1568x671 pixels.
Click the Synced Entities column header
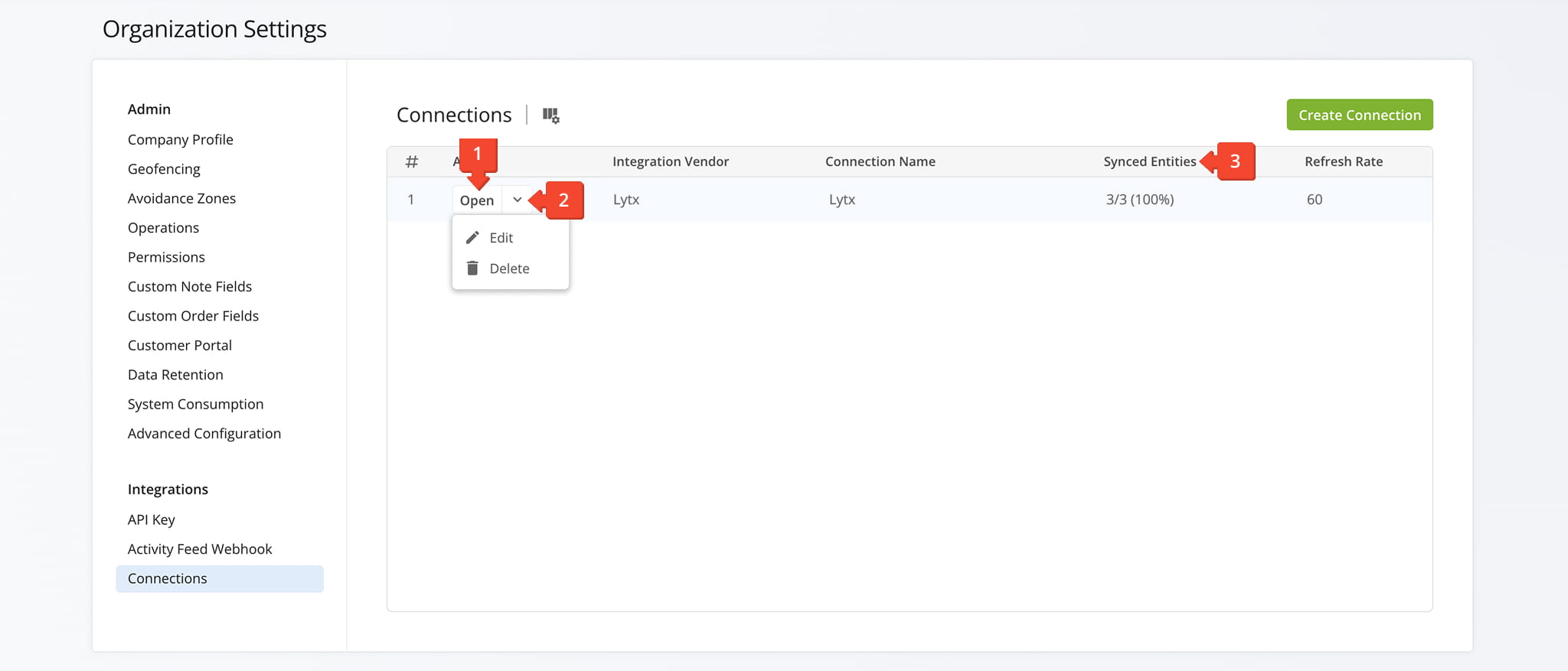(x=1148, y=161)
